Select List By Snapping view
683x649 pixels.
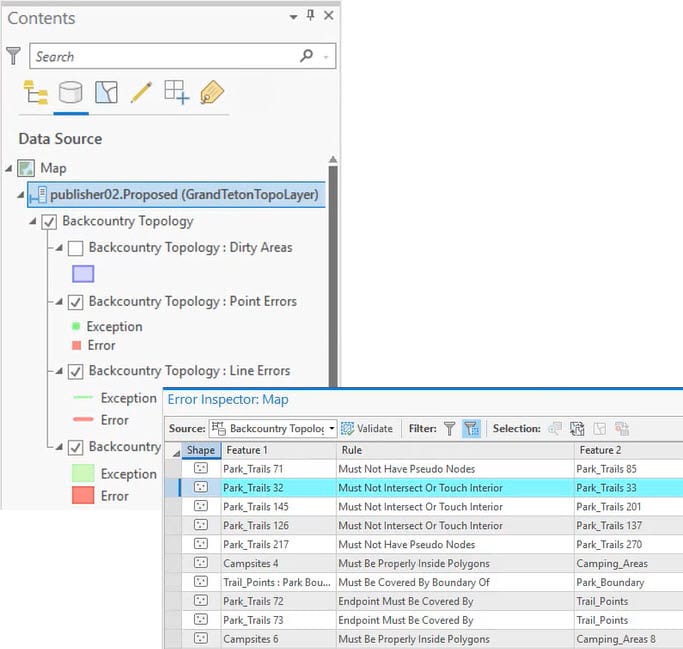(x=176, y=92)
